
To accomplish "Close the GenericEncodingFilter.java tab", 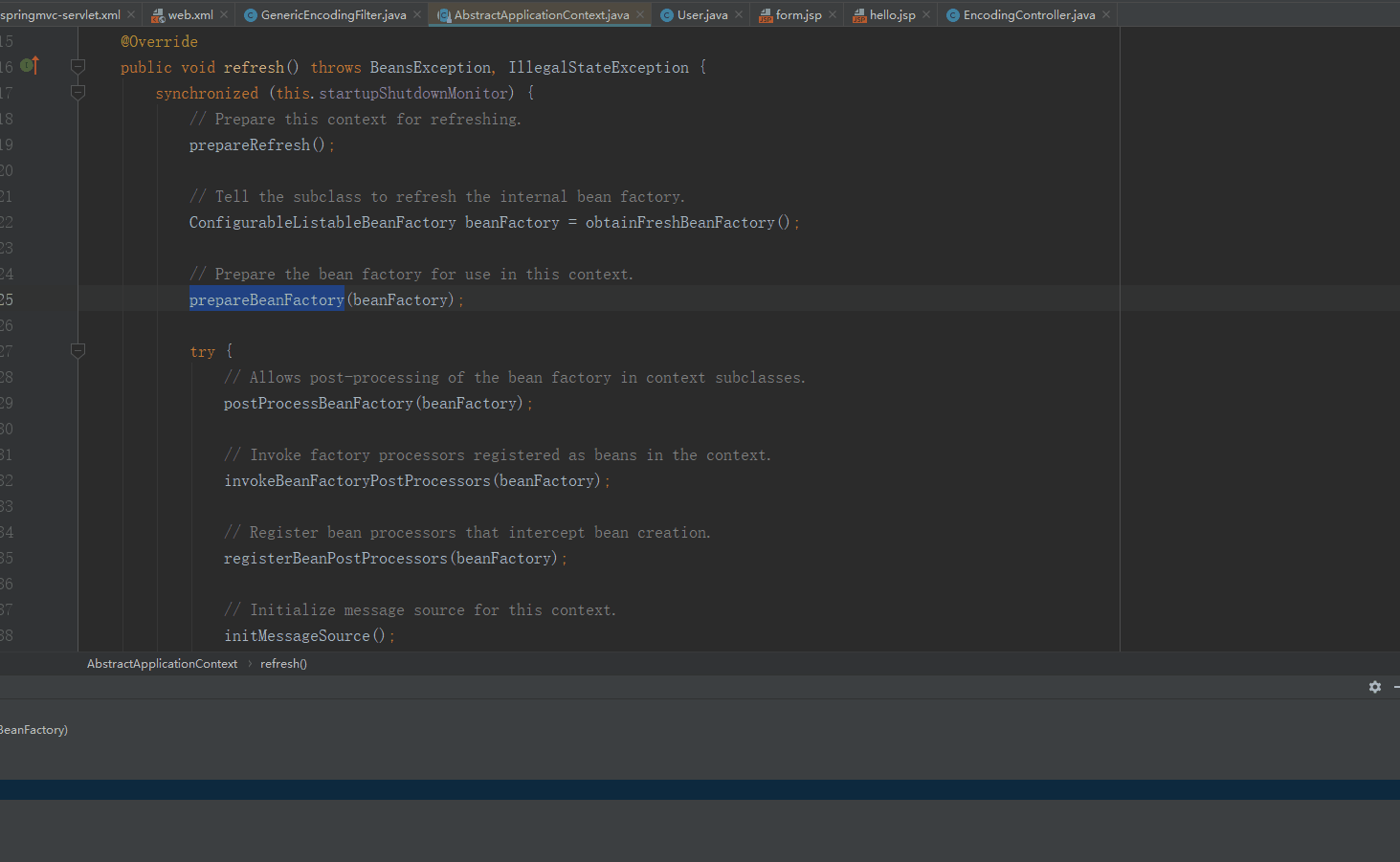I will [417, 15].
